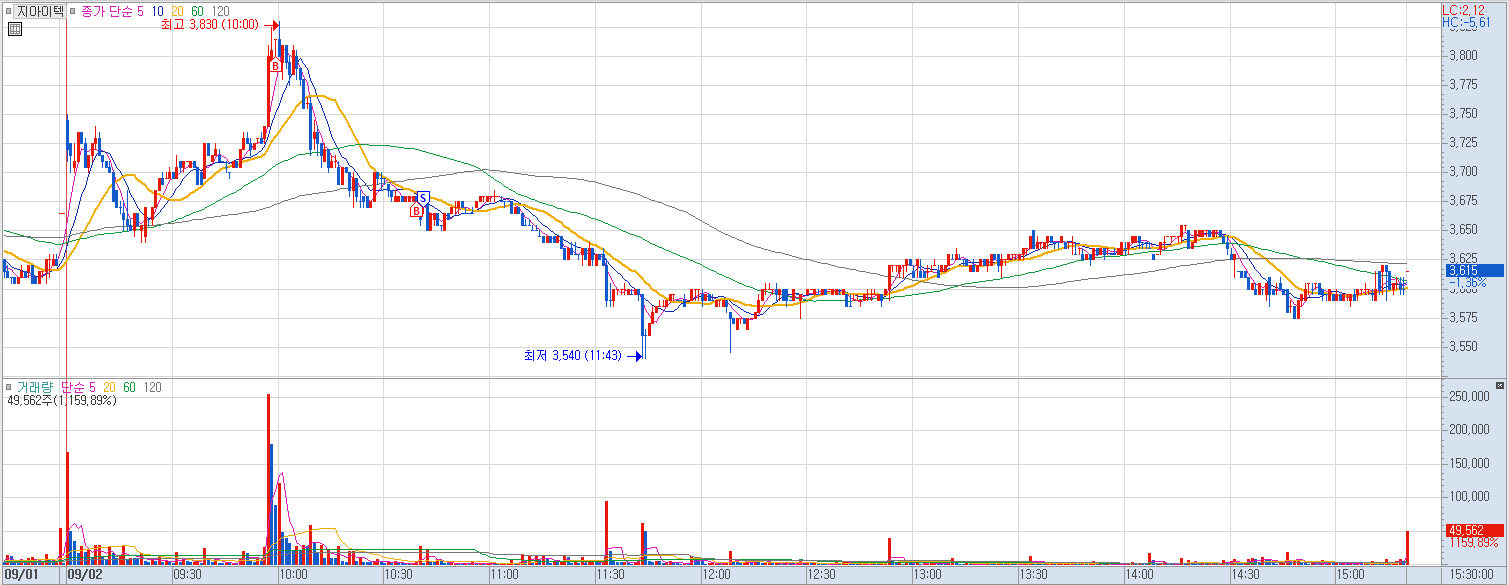
Task: Click the 11:30 time axis label
Action: click(x=610, y=575)
